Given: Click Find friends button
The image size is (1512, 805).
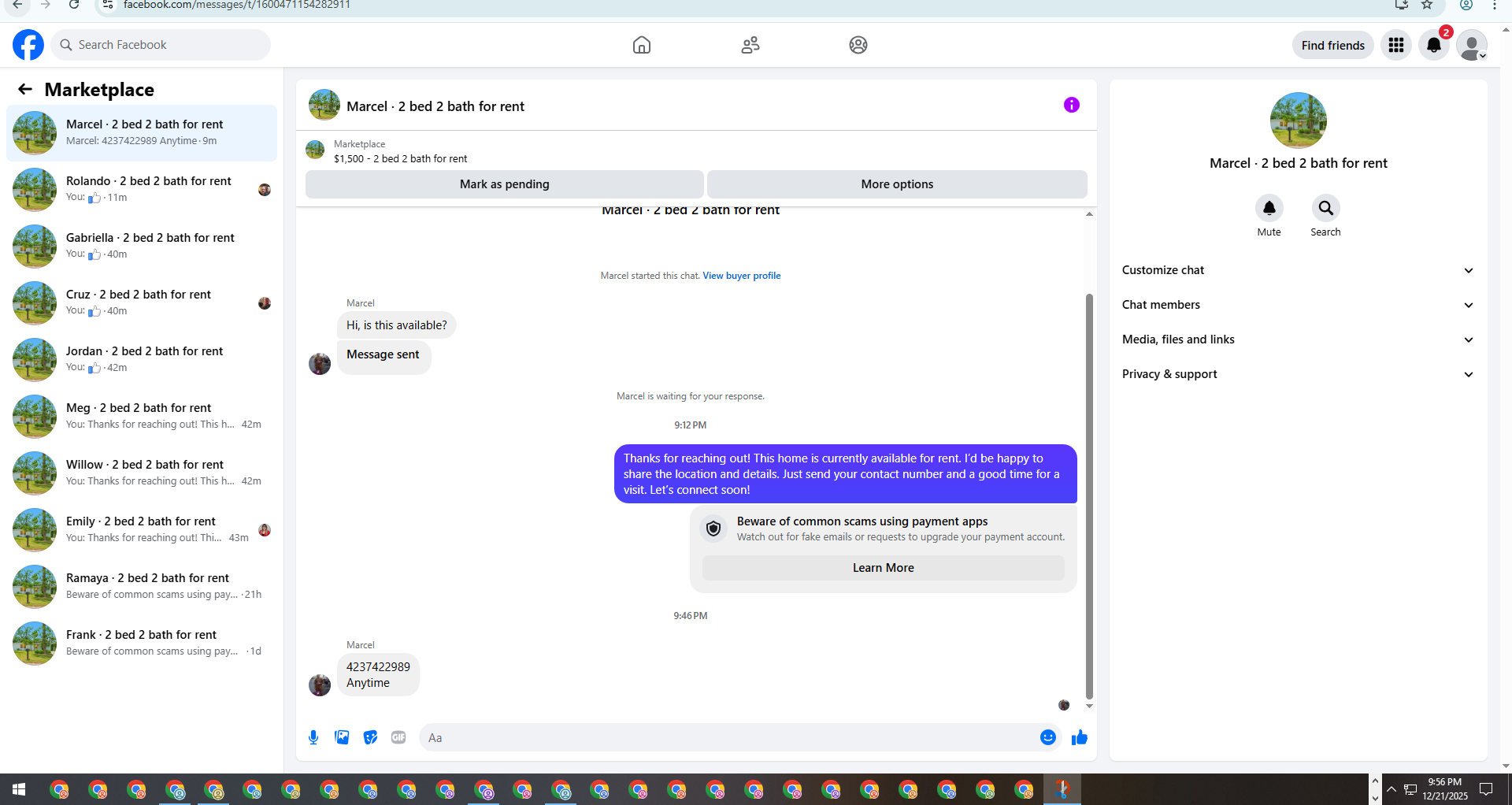Looking at the screenshot, I should click(1333, 45).
